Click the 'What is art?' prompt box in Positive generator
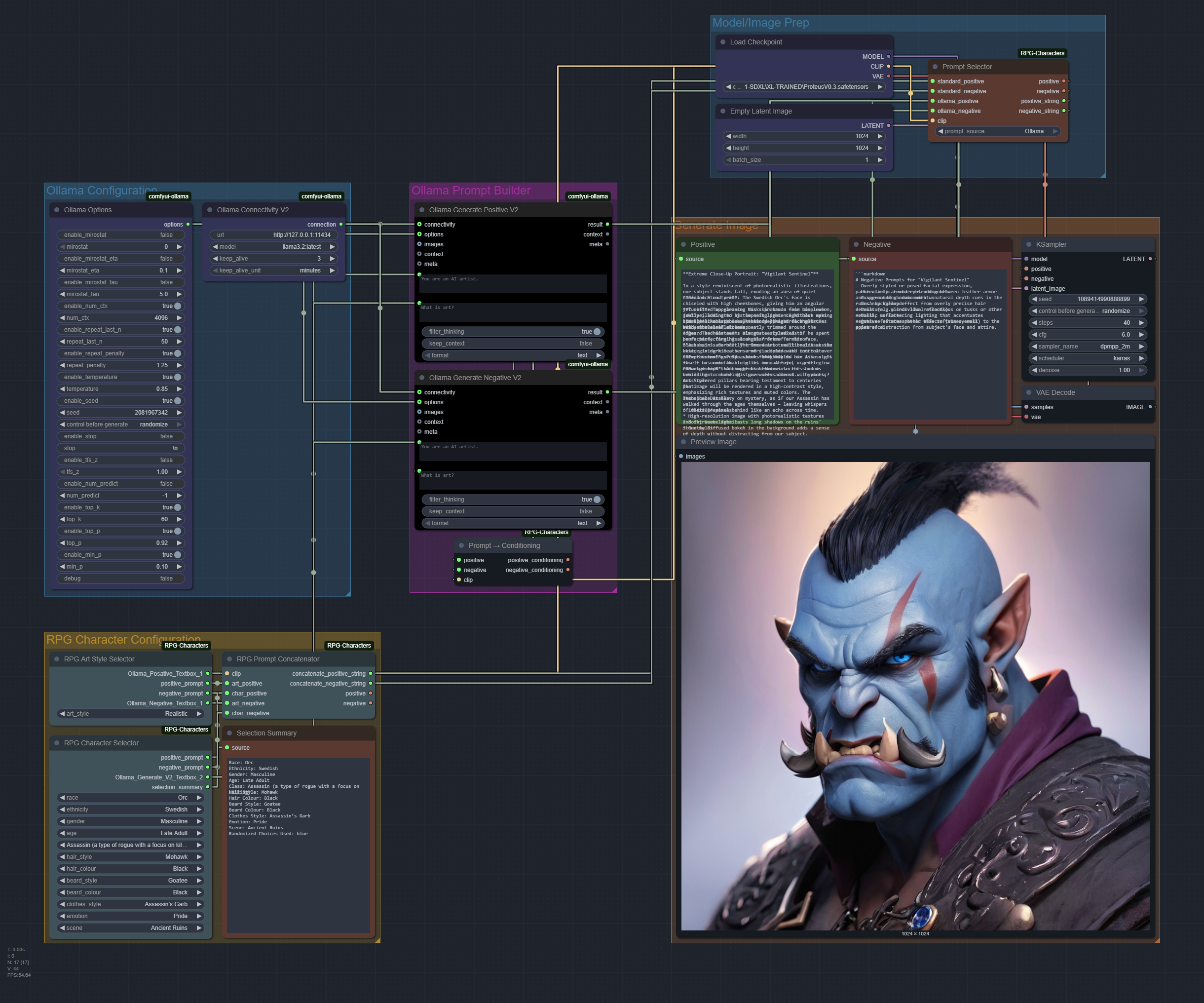The height and width of the screenshot is (1003, 1204). pyautogui.click(x=513, y=312)
